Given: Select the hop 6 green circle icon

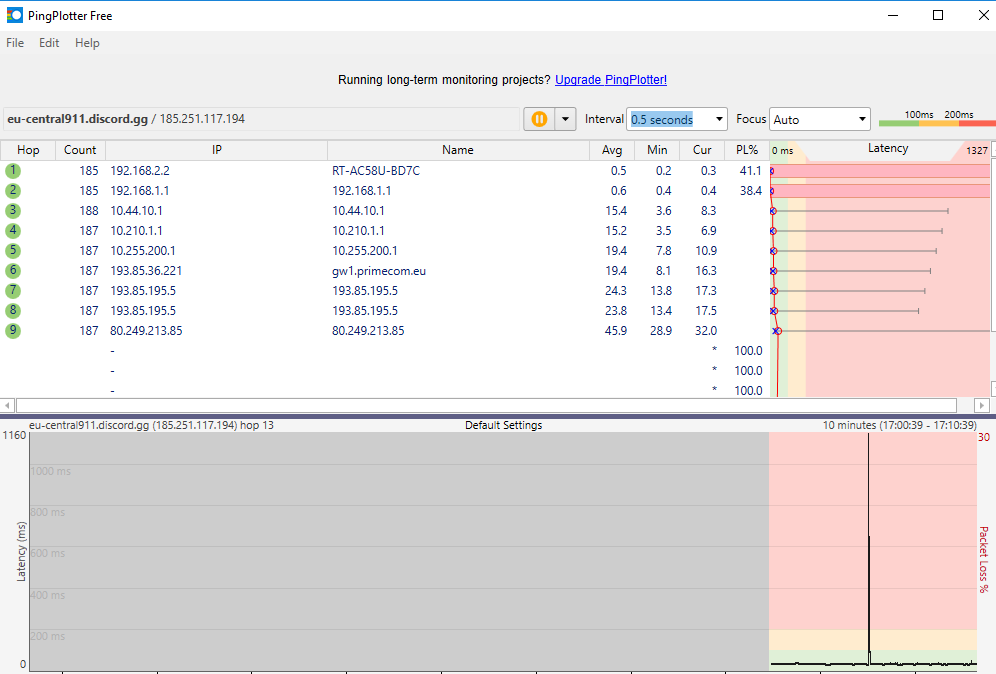Looking at the screenshot, I should (x=13, y=271).
